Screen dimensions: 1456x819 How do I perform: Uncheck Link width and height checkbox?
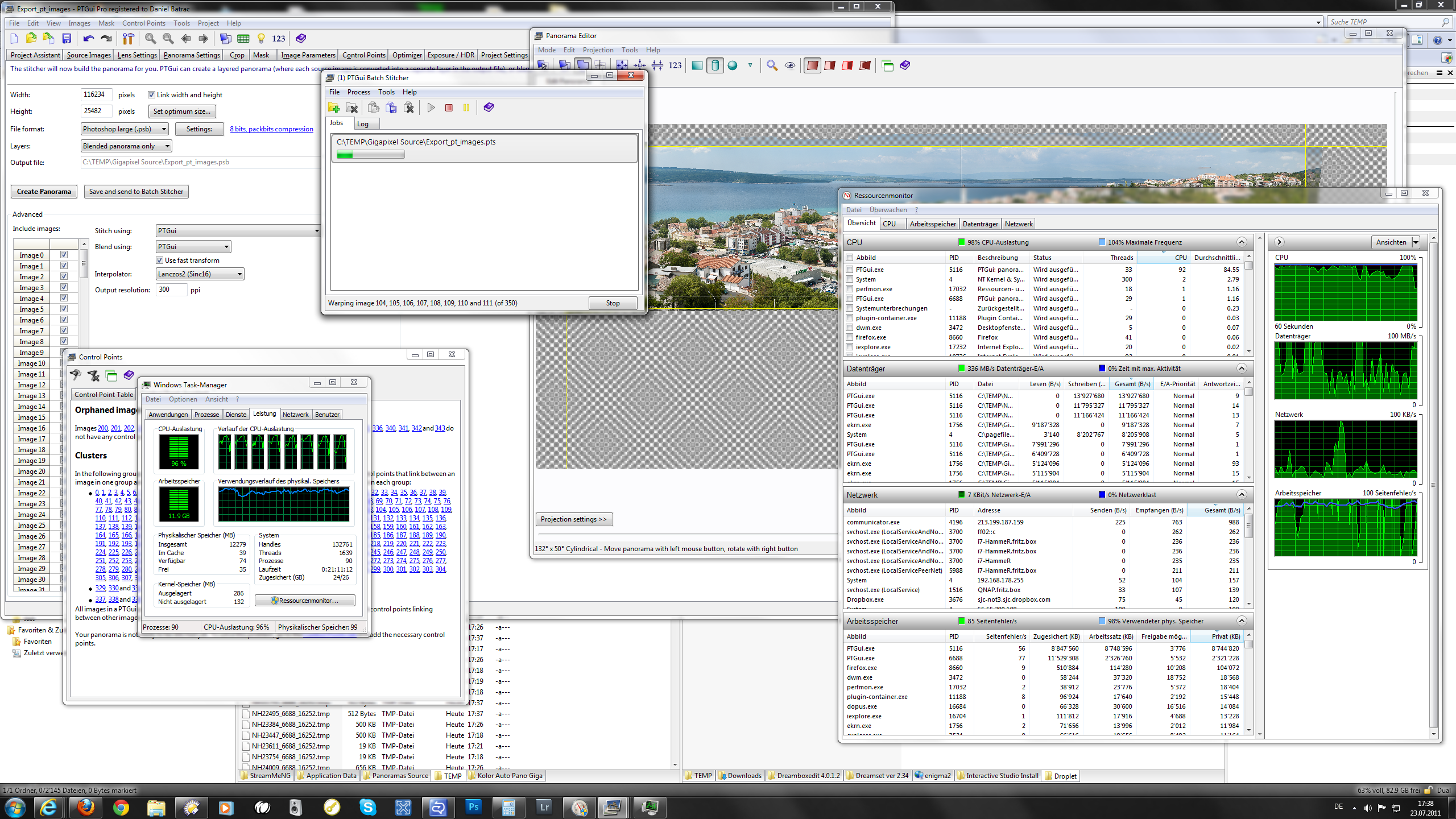(x=151, y=95)
